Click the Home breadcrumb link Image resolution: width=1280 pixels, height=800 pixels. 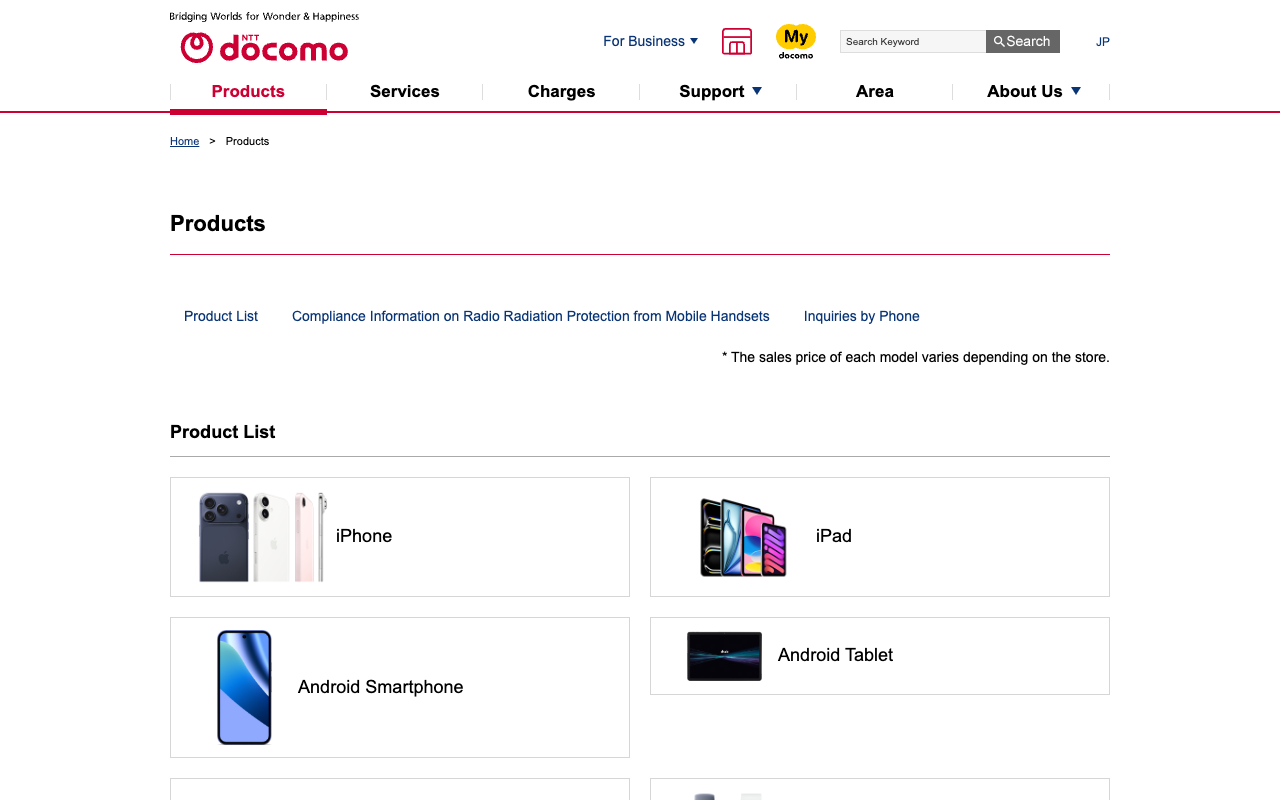coord(184,141)
